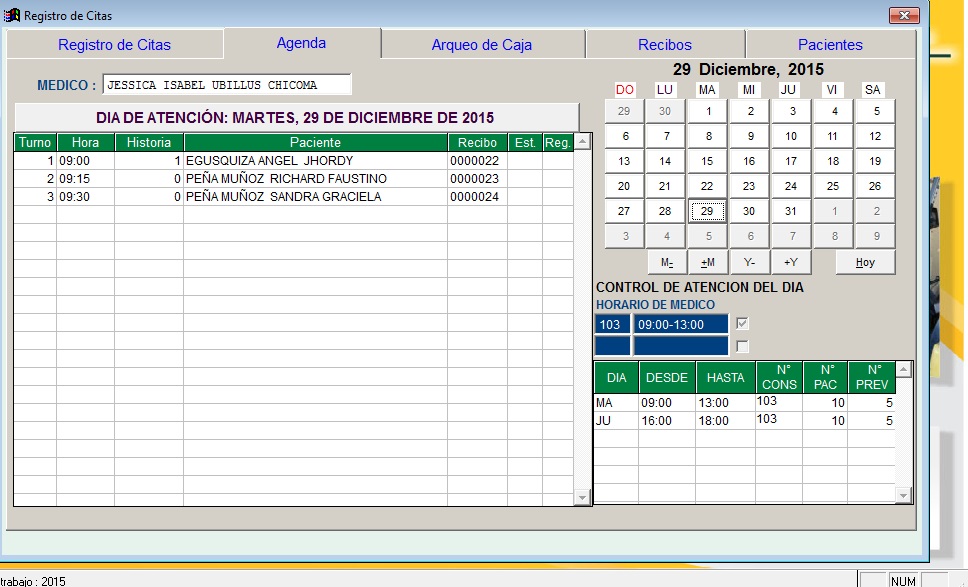Click the previous year Y- button
Viewport: 968px width, 587px height.
(x=749, y=262)
